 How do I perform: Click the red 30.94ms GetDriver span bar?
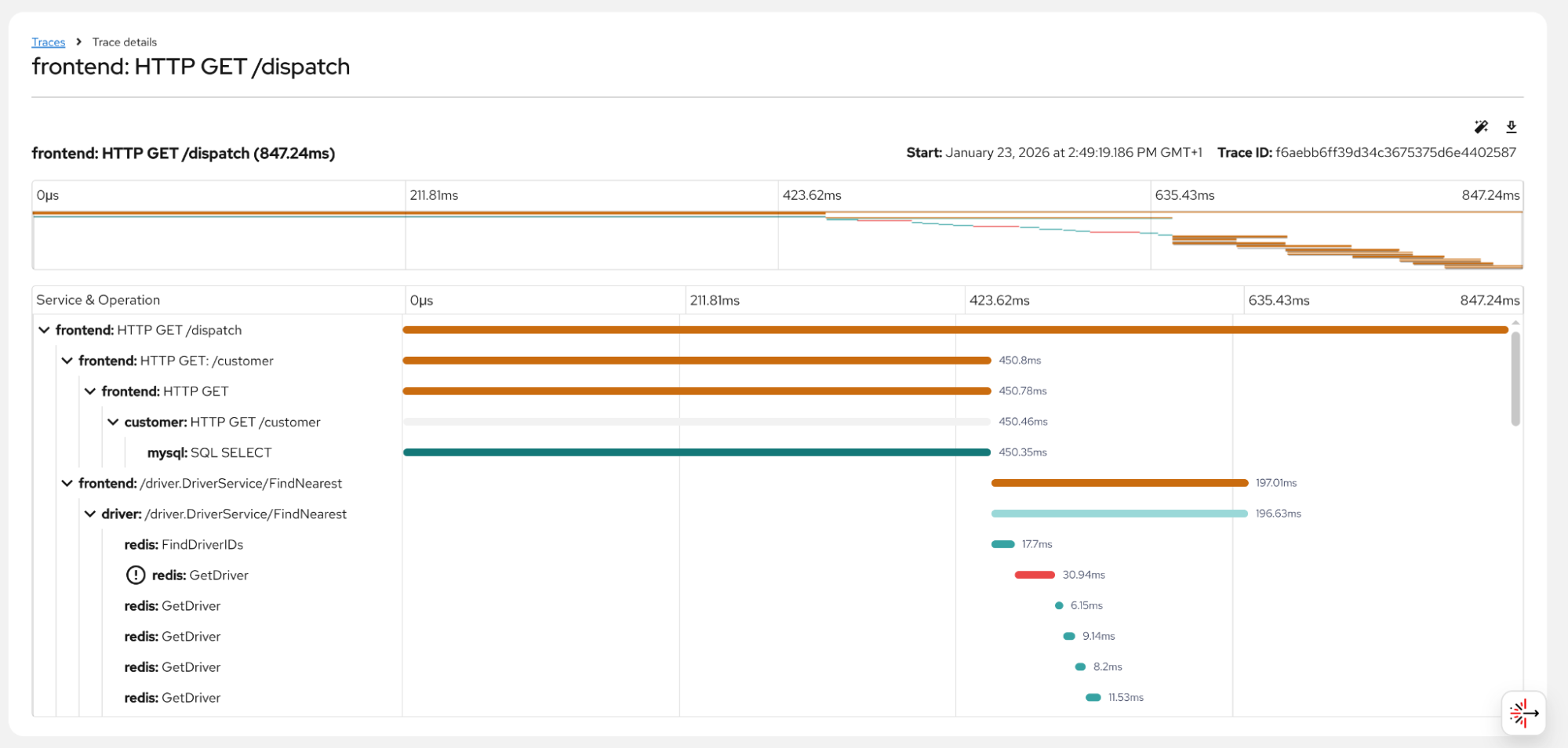pyautogui.click(x=1034, y=575)
